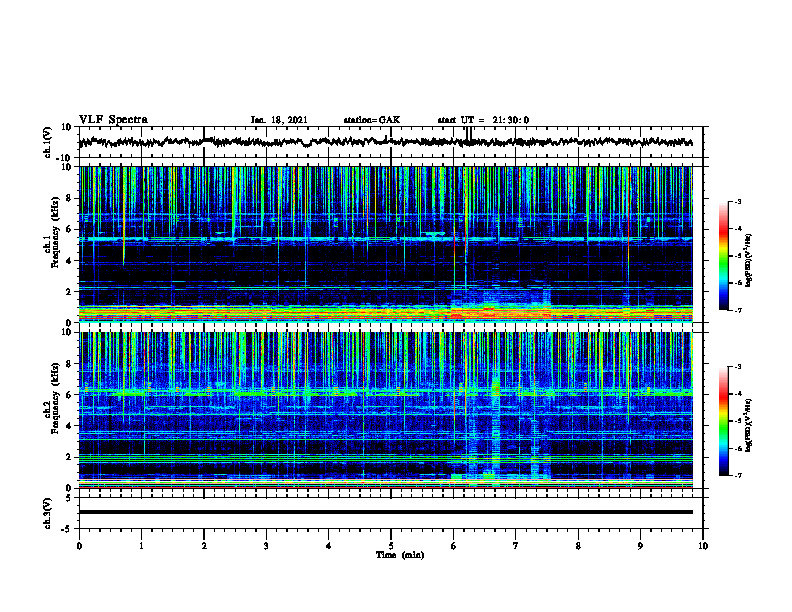This screenshot has width=792, height=612.
Task: Click "-4" on the upper color scale
Action: 737,229
